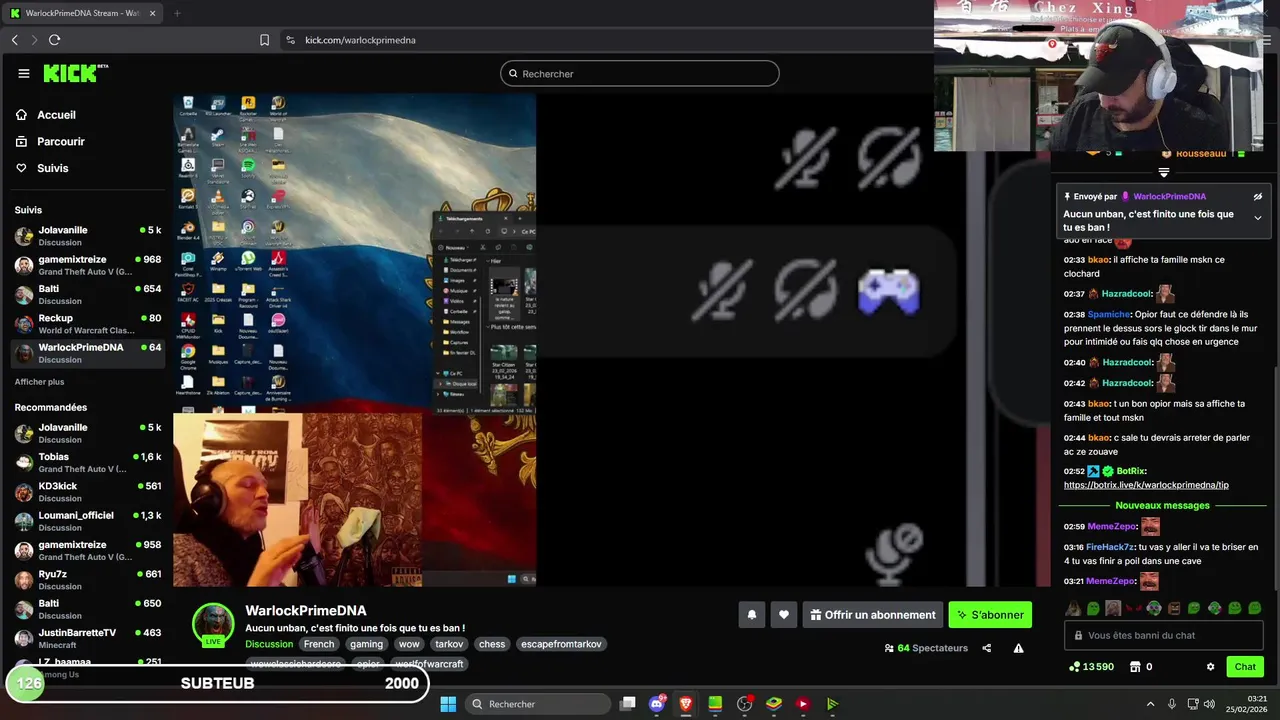Screen dimensions: 1280x720
Task: Open Tobias channel in Recommandées
Action: click(88, 462)
